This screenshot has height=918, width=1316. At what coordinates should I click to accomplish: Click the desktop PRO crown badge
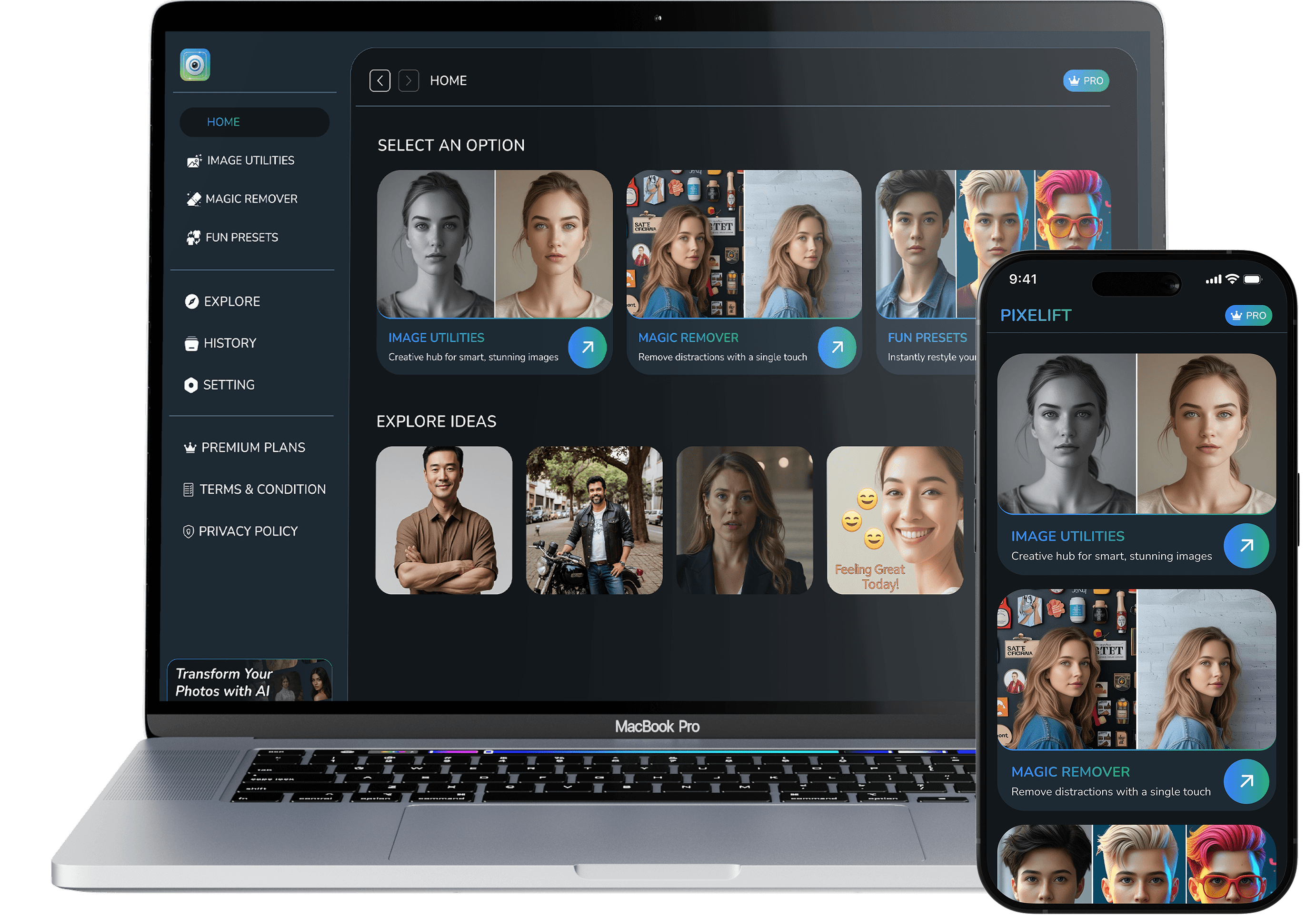(1086, 81)
